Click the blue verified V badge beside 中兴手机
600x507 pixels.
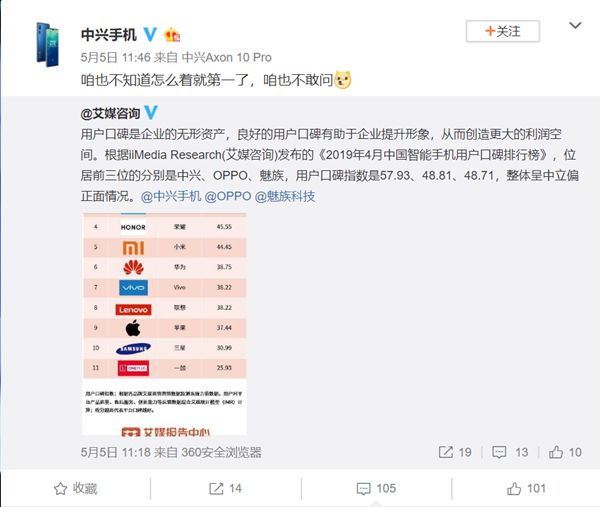[x=150, y=34]
